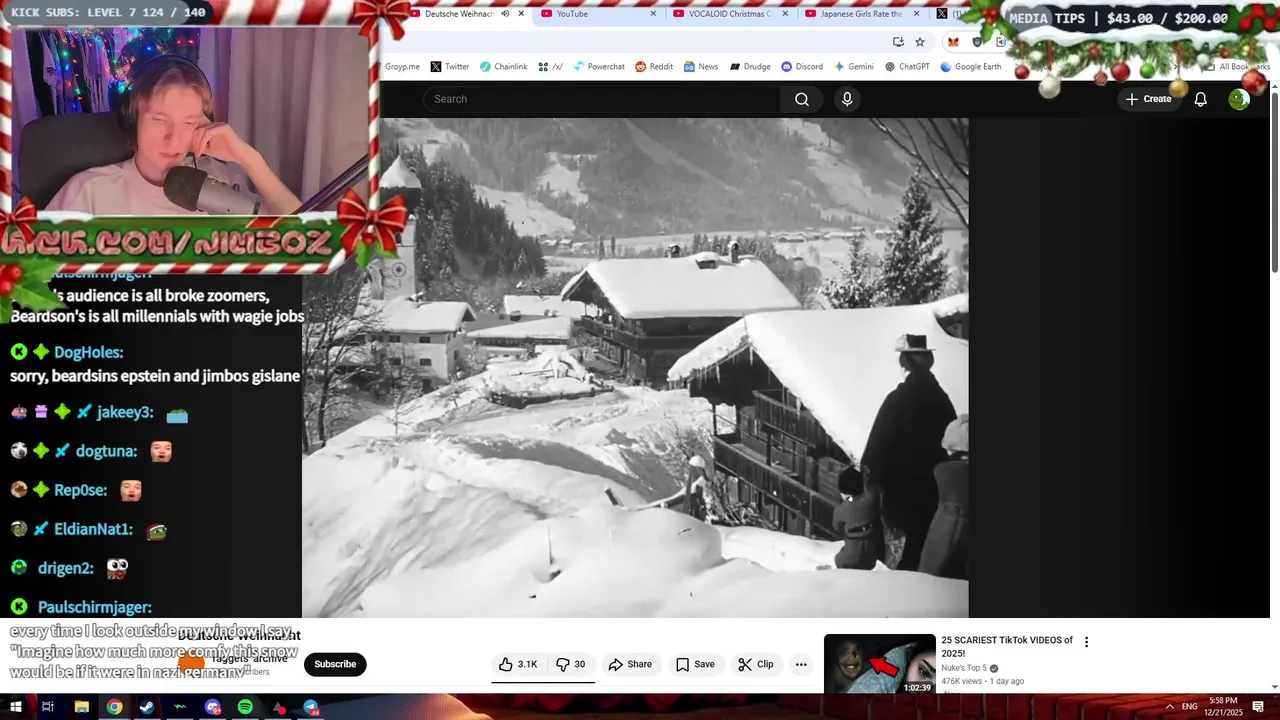Open Steam from the taskbar
The width and height of the screenshot is (1280, 720).
(147, 707)
